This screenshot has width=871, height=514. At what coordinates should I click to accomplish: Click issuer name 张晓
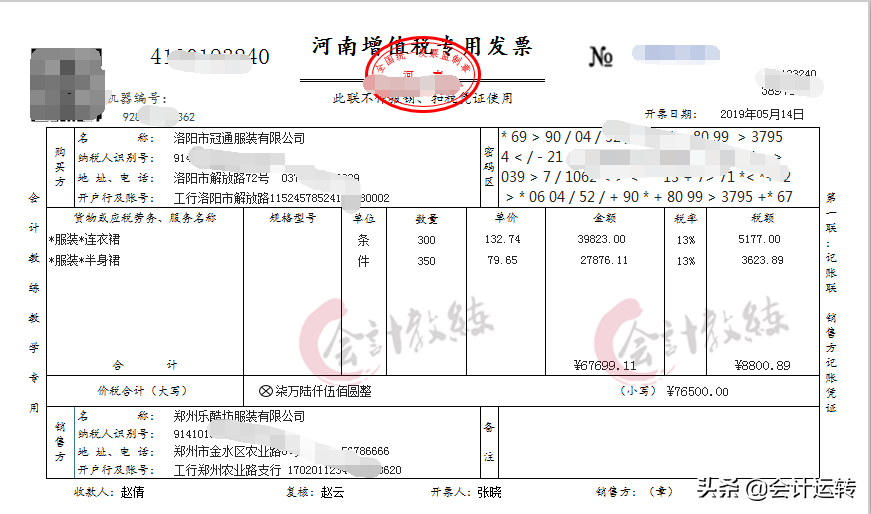point(489,492)
